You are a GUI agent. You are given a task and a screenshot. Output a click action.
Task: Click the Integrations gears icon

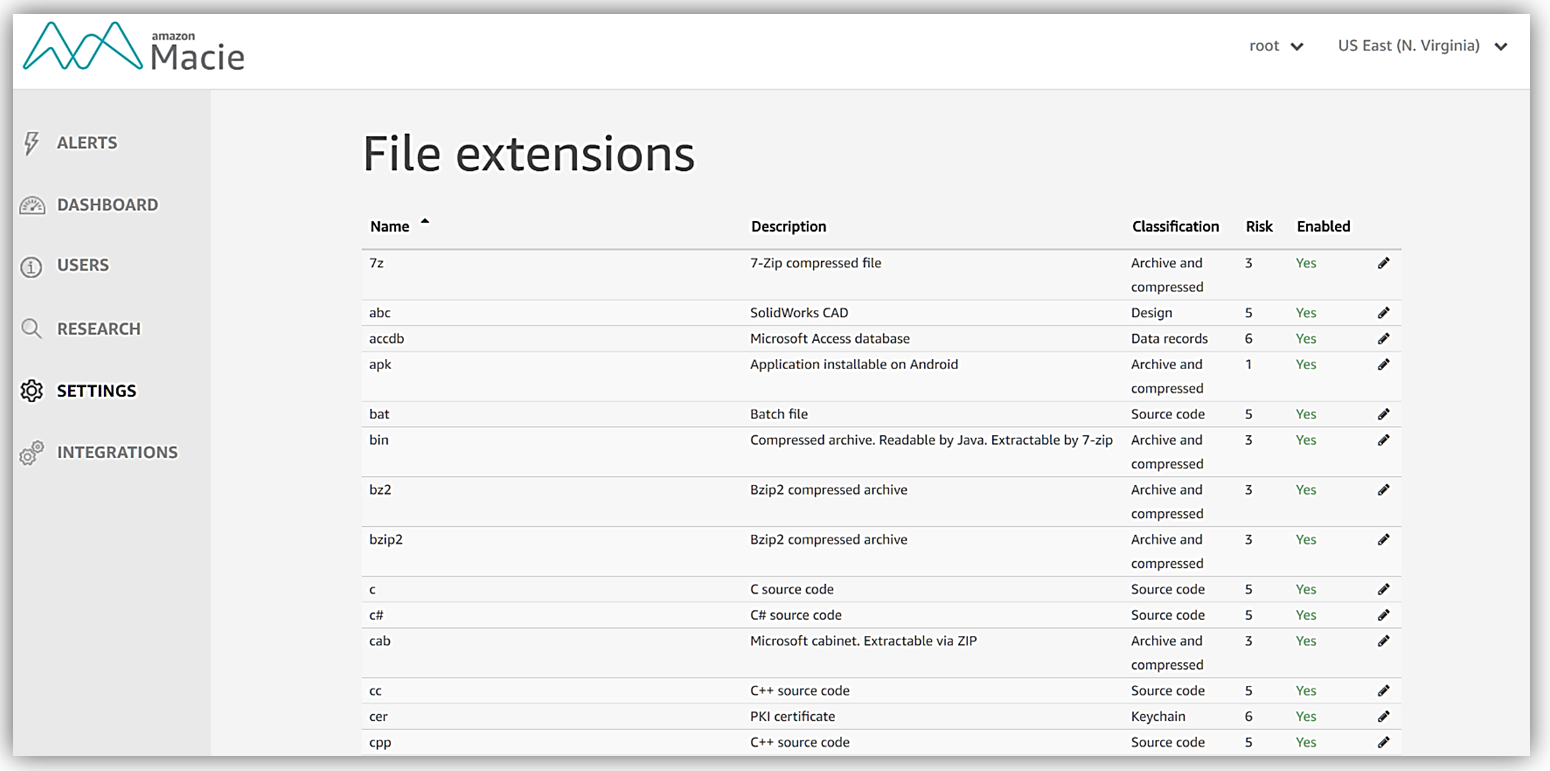pos(32,453)
